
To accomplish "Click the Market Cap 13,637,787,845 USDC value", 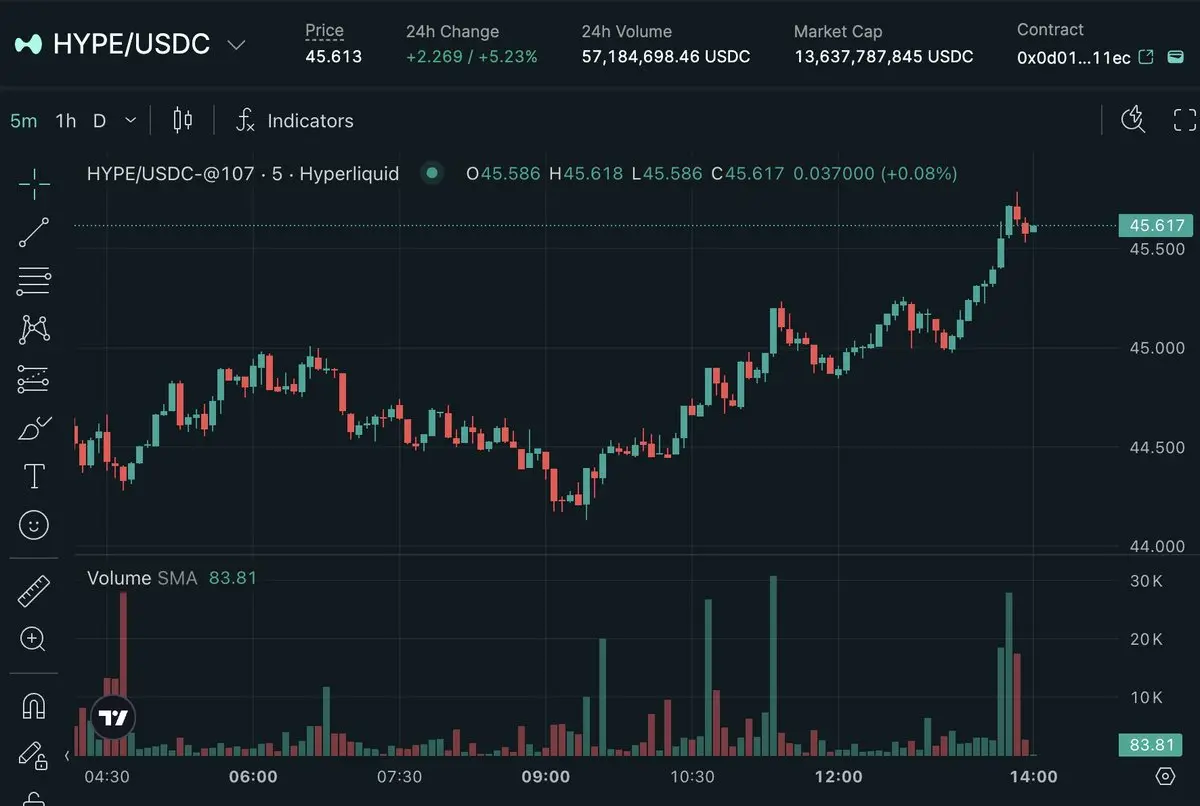I will [x=884, y=57].
